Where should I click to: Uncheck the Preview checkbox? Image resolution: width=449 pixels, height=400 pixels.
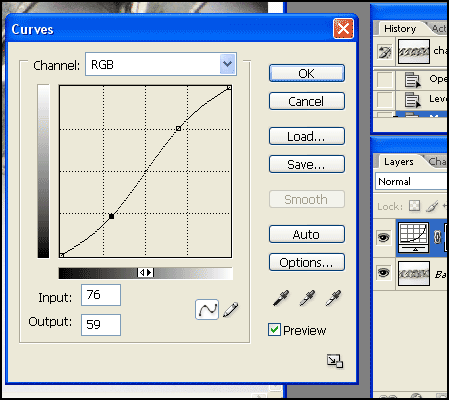click(x=274, y=330)
